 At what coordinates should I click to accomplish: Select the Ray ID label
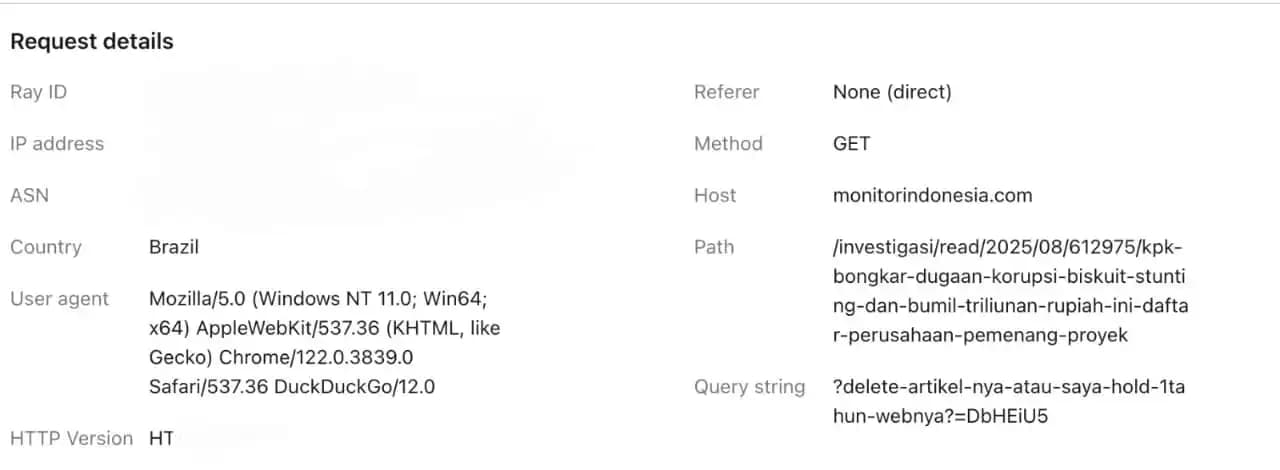click(39, 92)
